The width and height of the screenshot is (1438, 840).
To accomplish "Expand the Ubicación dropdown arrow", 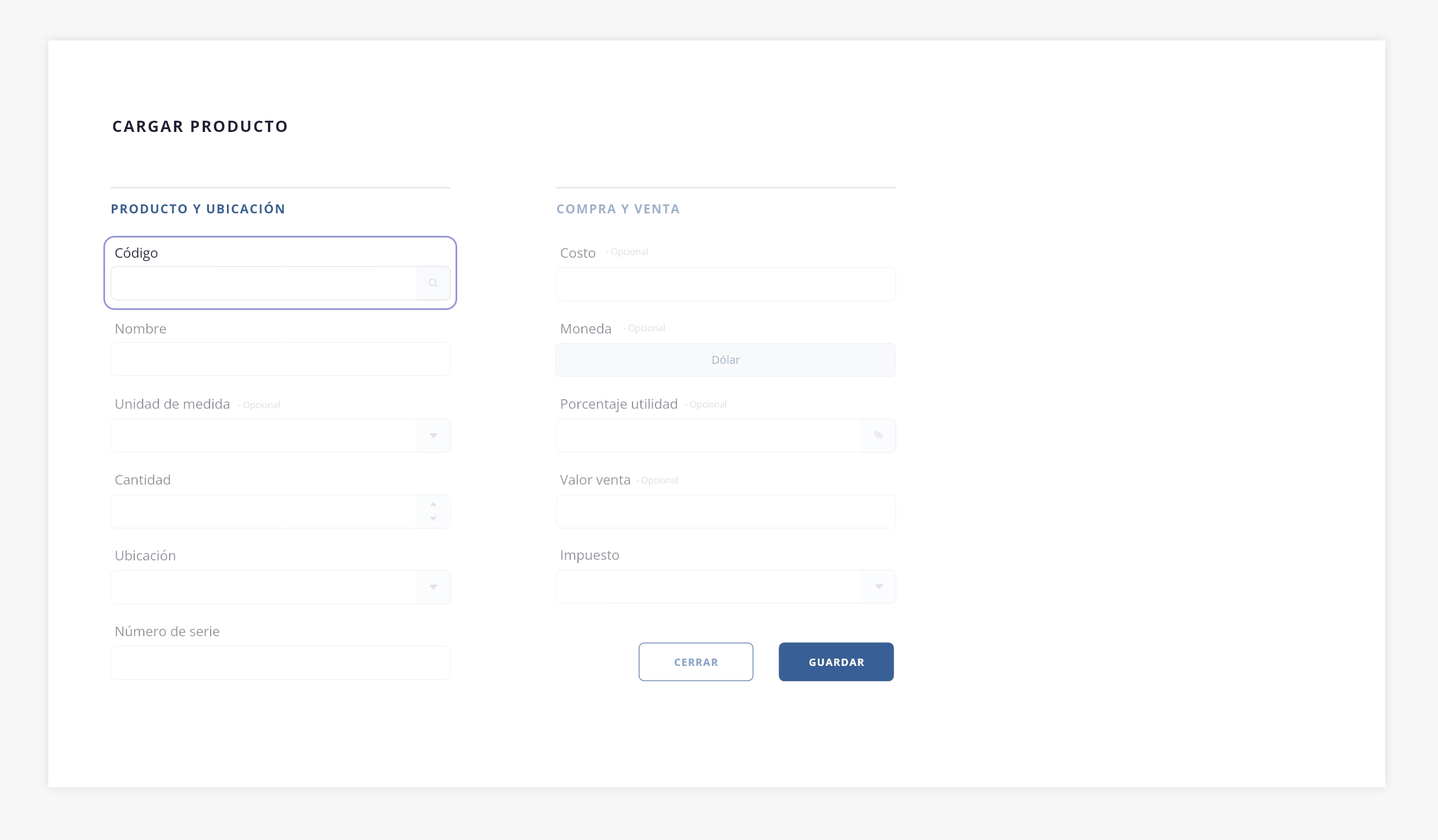I will (x=433, y=587).
